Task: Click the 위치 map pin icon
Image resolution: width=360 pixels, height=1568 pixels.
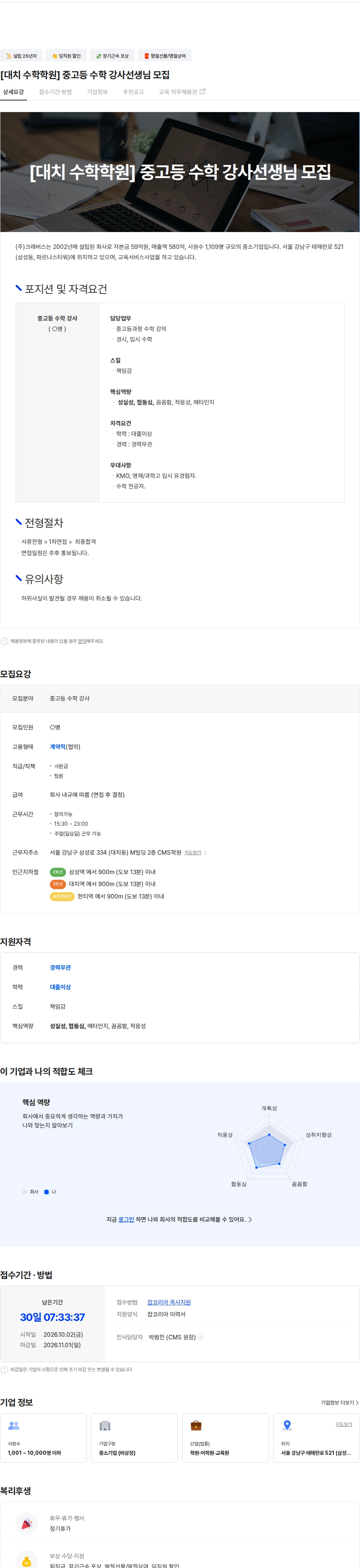Action: tap(288, 1426)
